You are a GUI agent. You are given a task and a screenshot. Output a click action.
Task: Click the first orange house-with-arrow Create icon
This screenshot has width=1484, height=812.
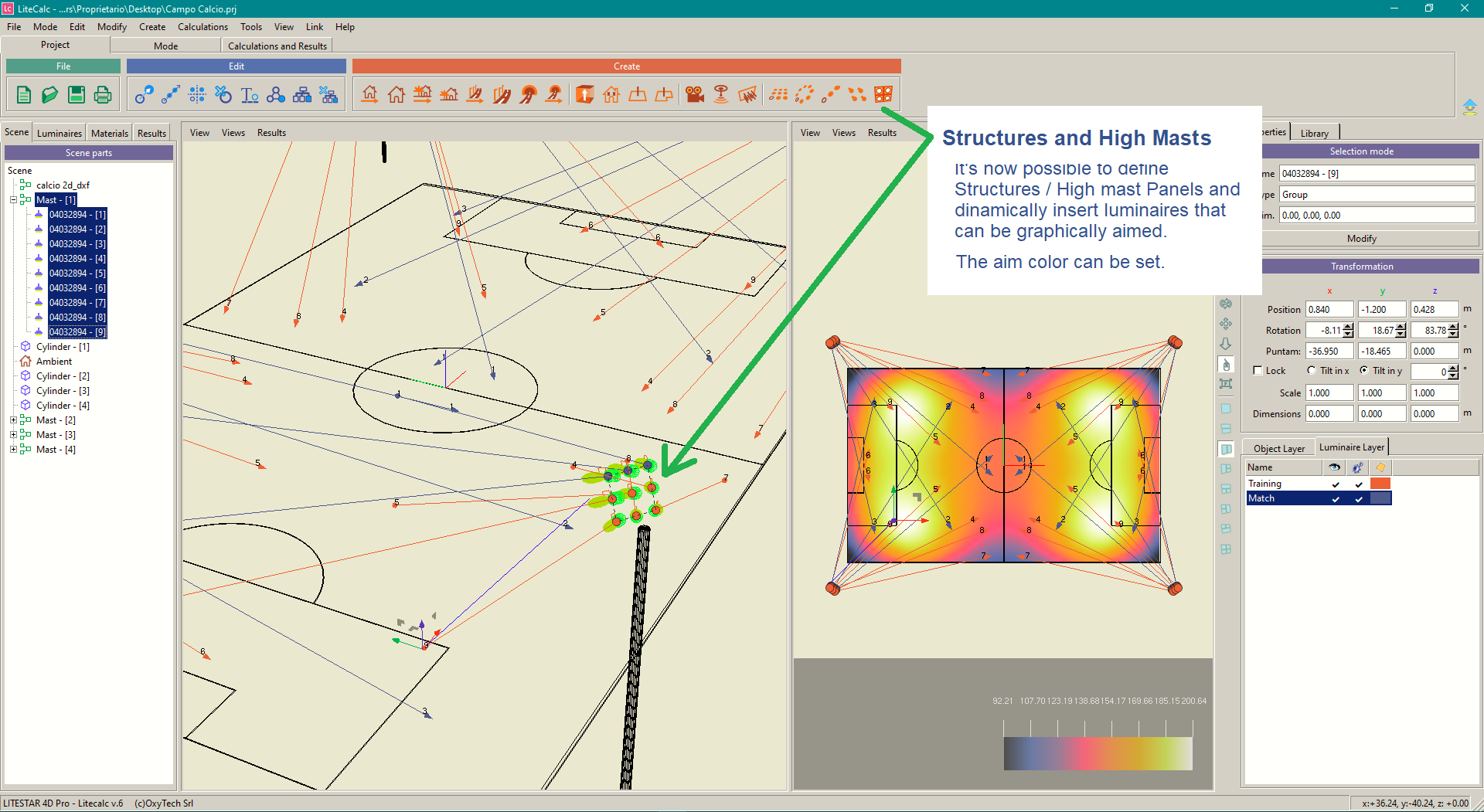(x=370, y=94)
